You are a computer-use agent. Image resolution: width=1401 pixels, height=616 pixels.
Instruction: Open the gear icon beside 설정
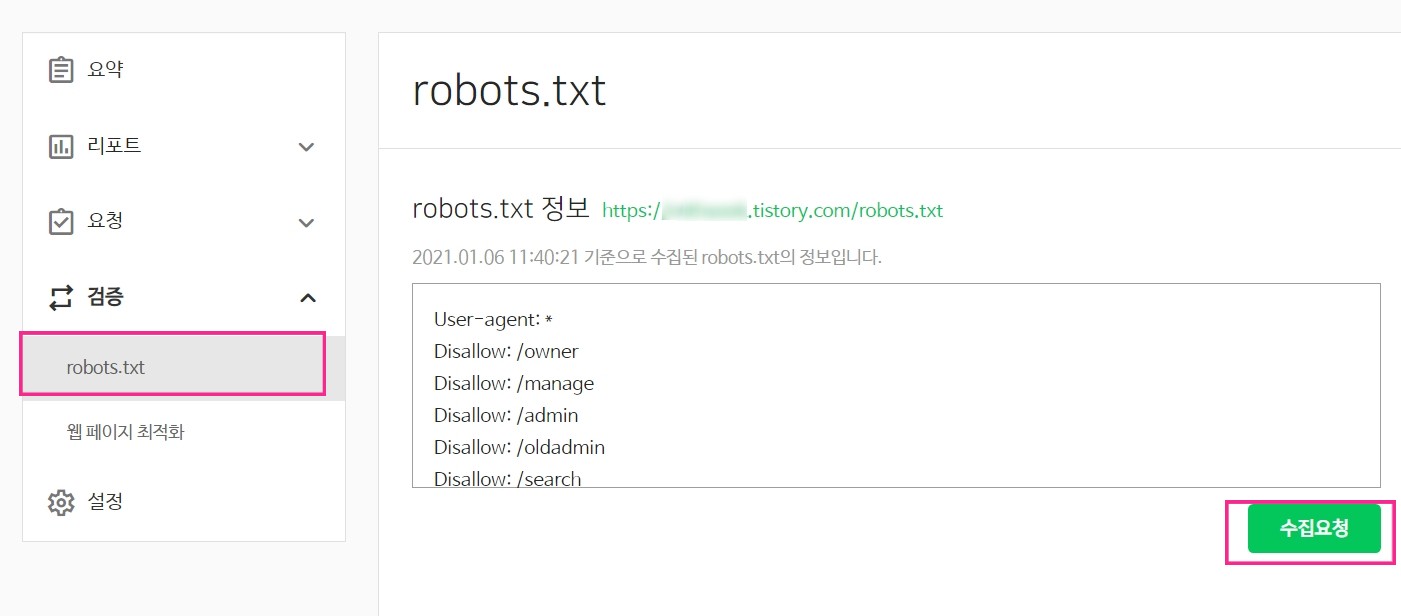point(62,501)
